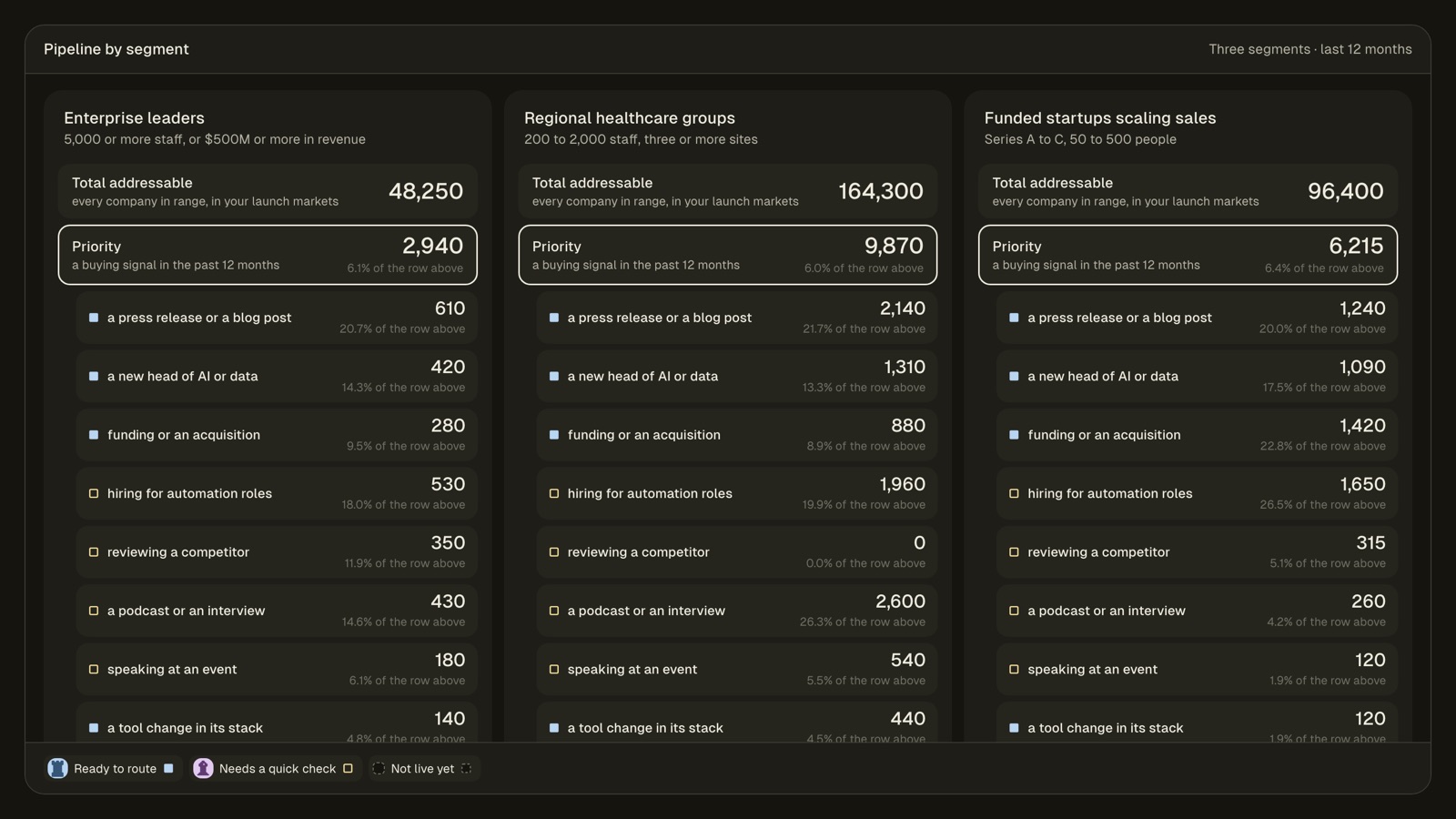Click 20.7% of the row above text
Screen dimensions: 1456x819
[402, 329]
